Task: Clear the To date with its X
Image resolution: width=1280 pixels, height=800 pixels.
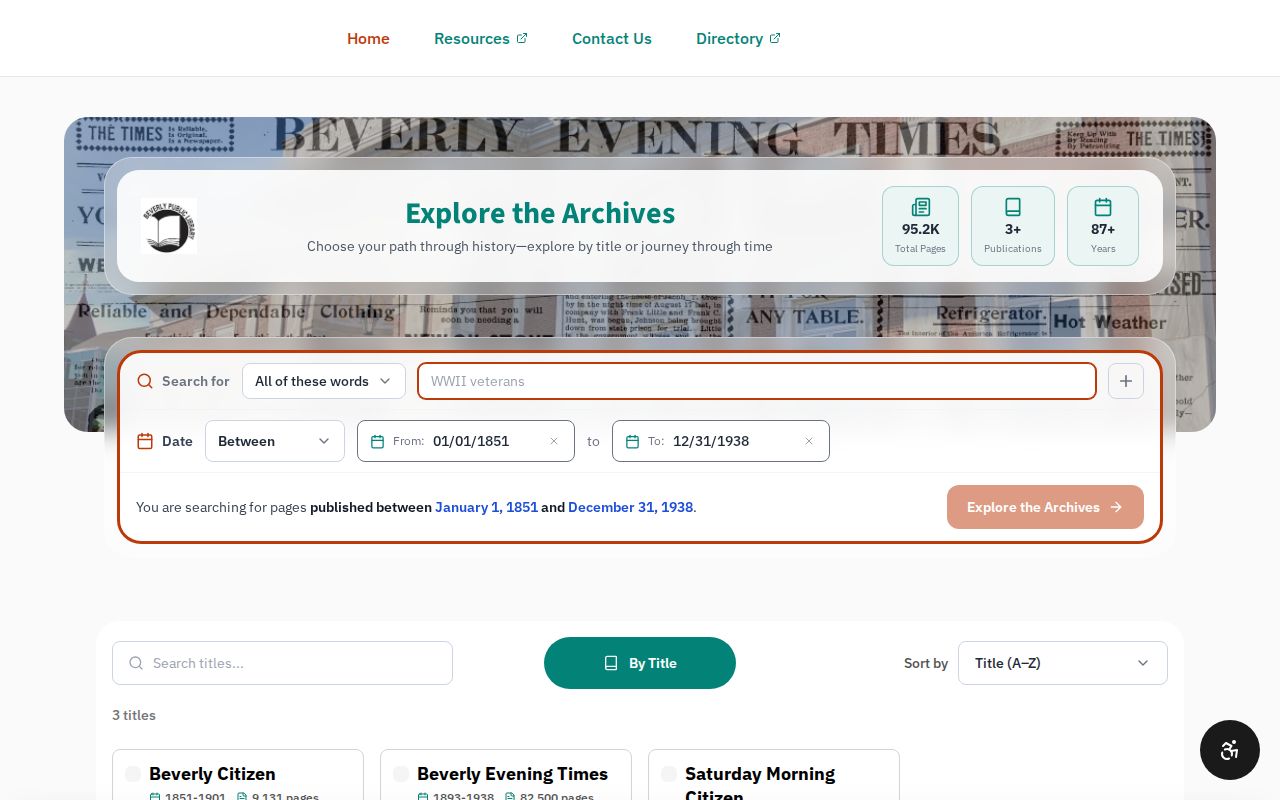Action: pyautogui.click(x=809, y=441)
